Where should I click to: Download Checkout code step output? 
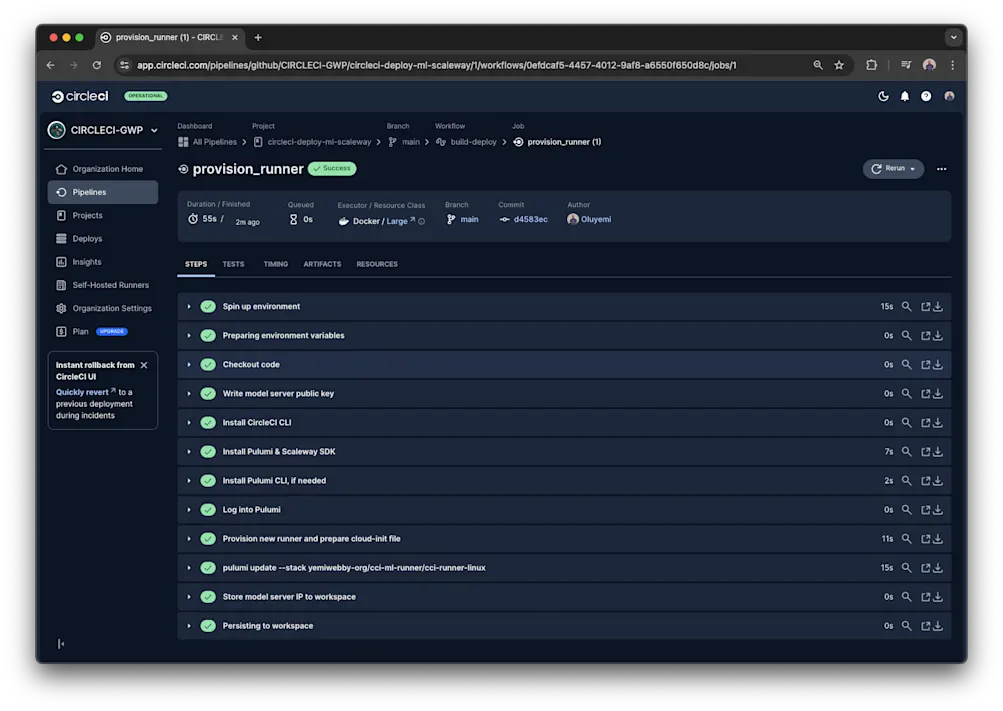938,364
